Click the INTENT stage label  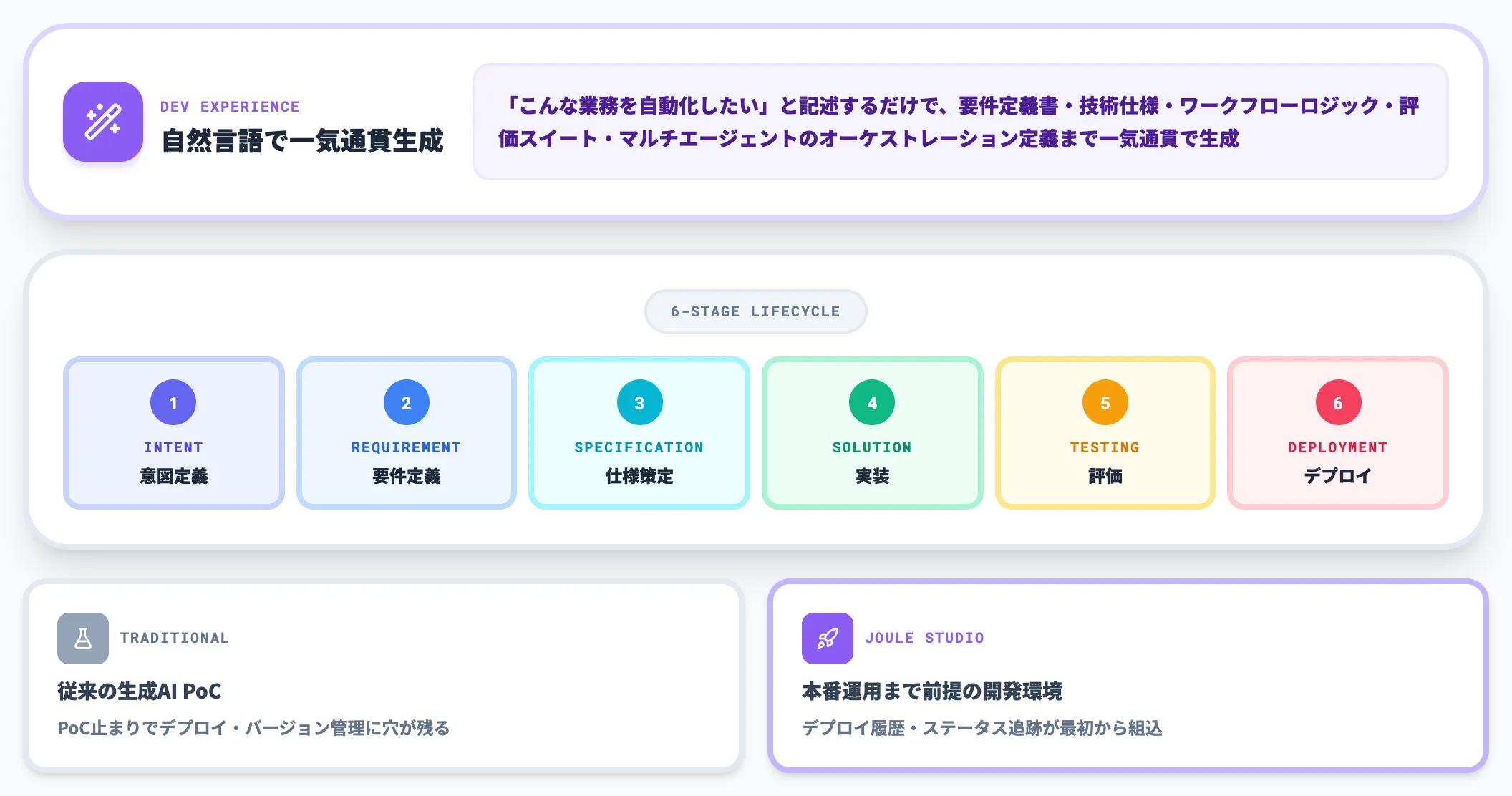[x=173, y=447]
